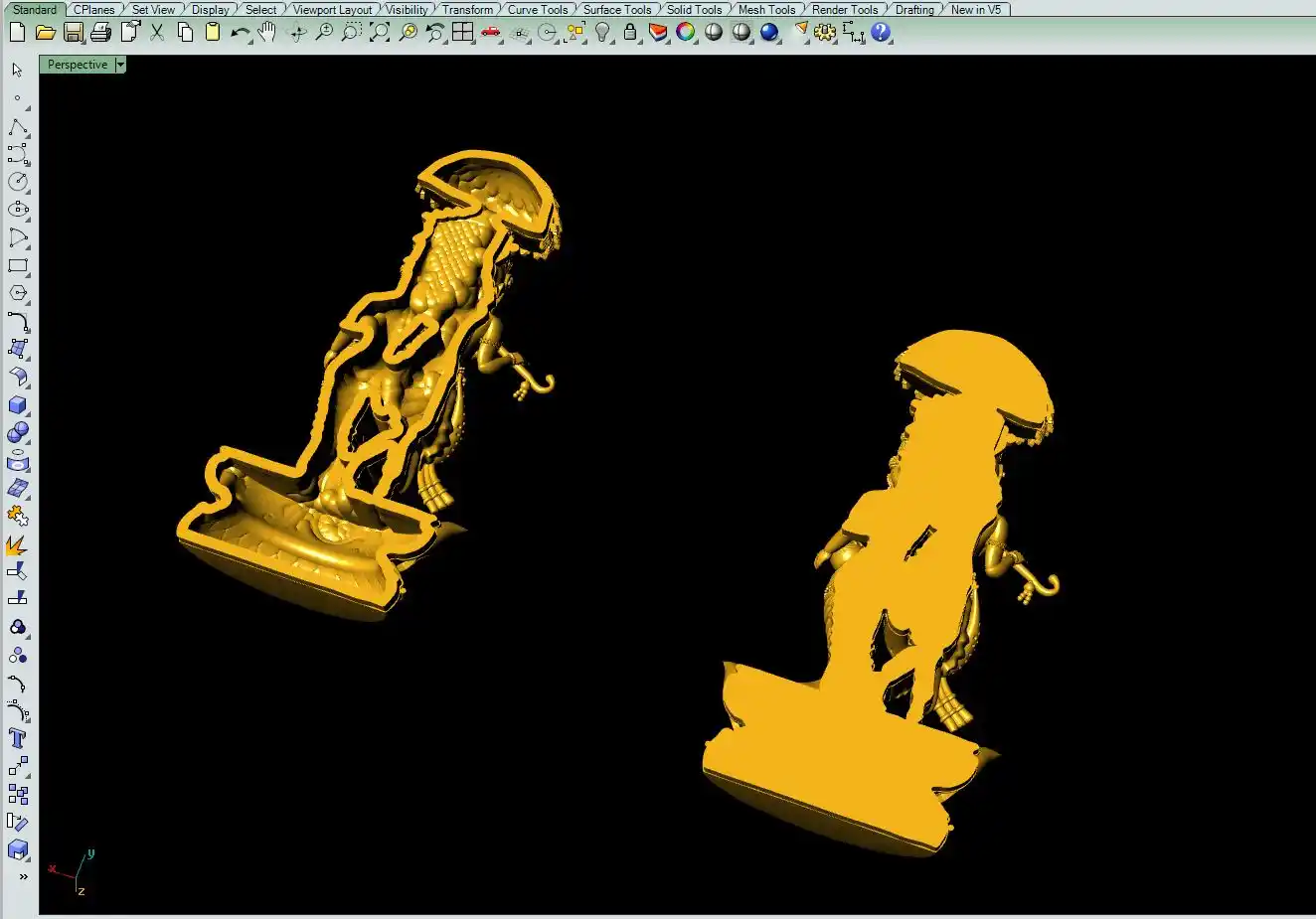Click the Undo arrow icon
Viewport: 1316px width, 919px height.
[240, 33]
